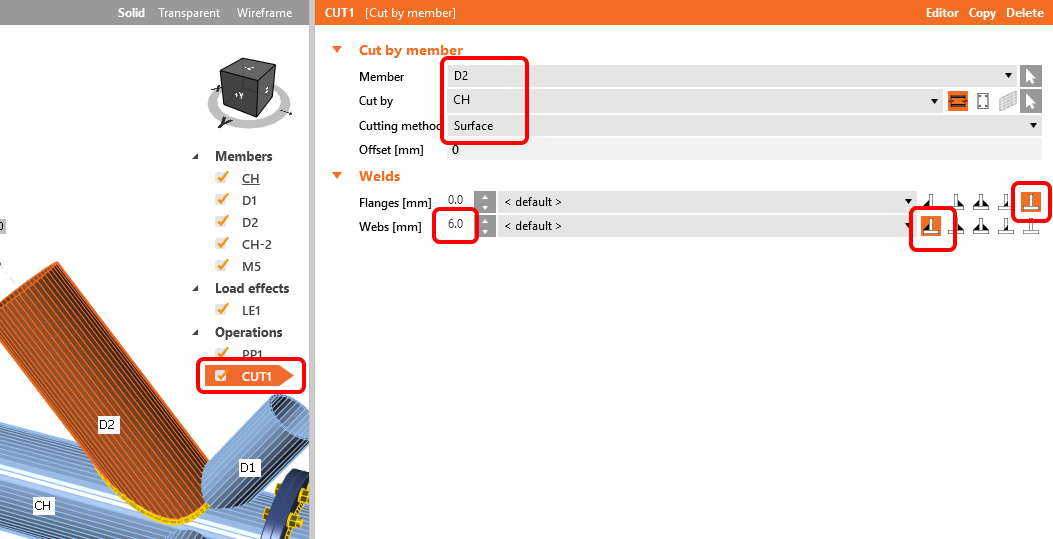Open the Cut by dropdown showing CH
This screenshot has height=539, width=1053.
695,101
